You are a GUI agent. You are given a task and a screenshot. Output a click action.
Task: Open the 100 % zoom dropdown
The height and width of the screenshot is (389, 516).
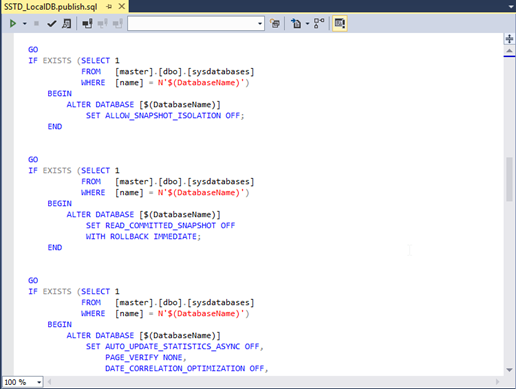pyautogui.click(x=39, y=382)
